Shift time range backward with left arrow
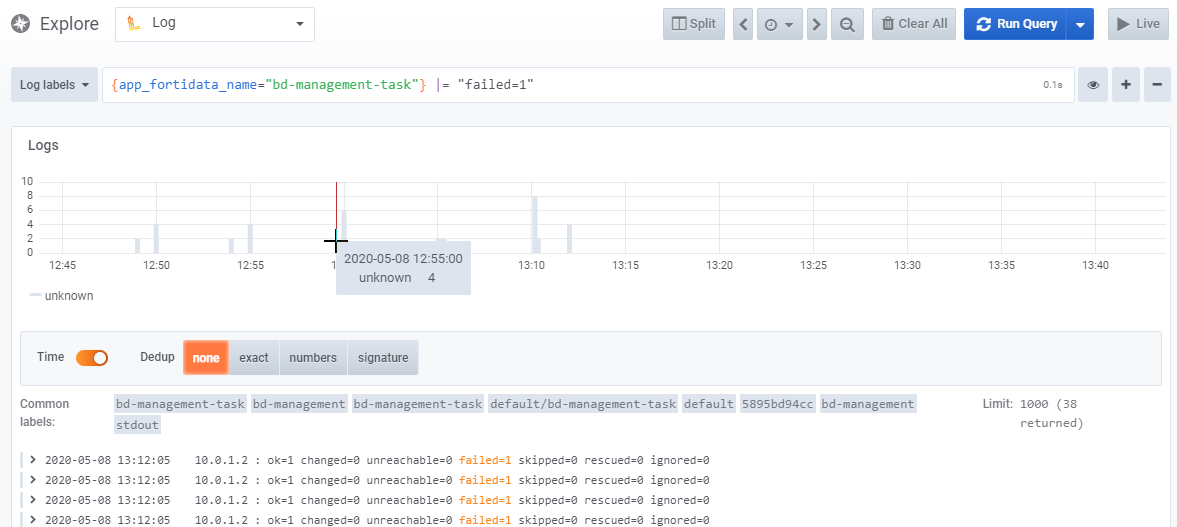1177x527 pixels. (743, 24)
